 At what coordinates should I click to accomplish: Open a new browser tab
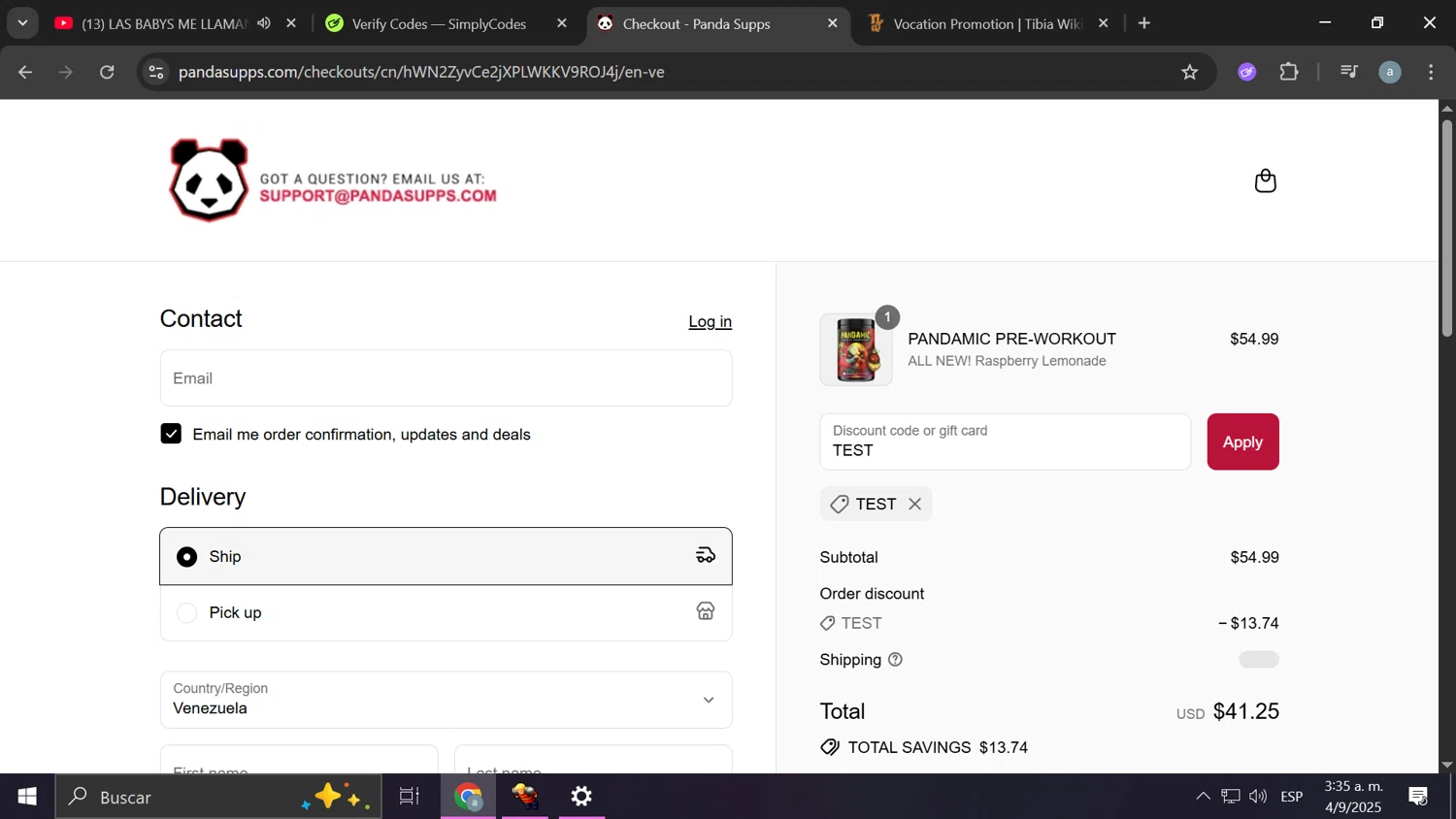point(1144,23)
